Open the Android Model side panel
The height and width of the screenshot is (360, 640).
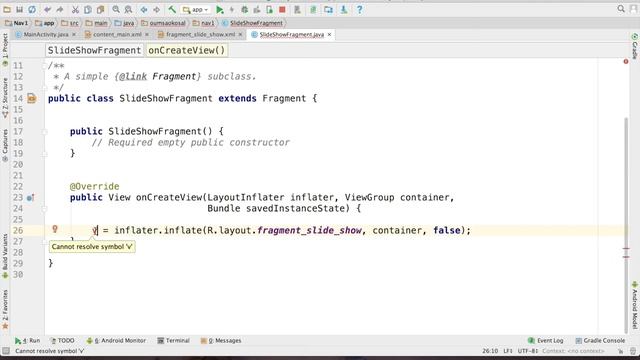coord(635,305)
